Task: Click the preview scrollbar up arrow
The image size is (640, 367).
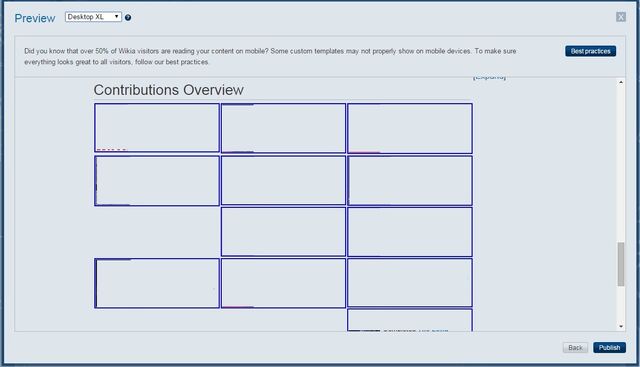Action: coord(621,82)
